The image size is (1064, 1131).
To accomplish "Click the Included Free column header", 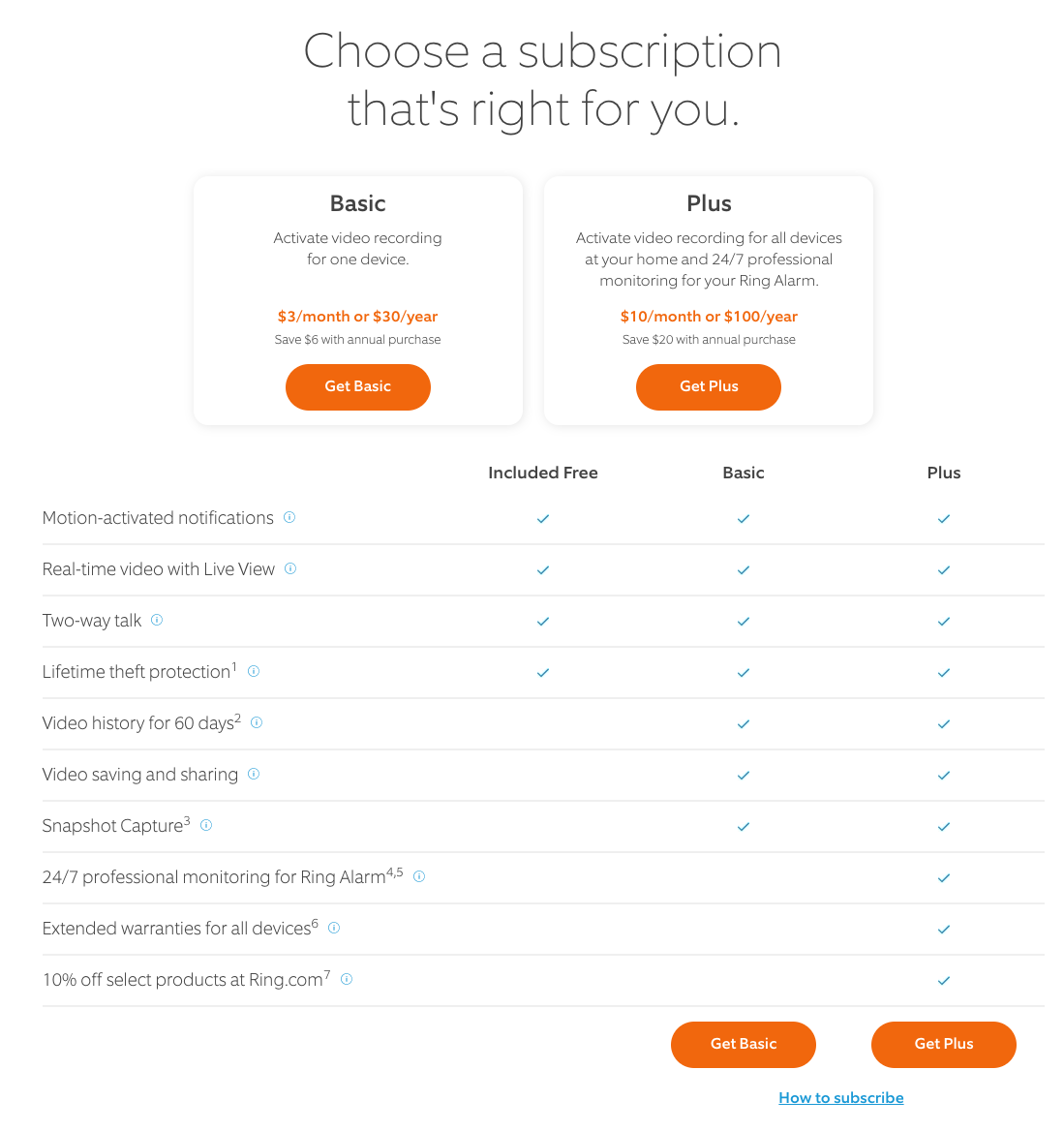I will [x=542, y=473].
